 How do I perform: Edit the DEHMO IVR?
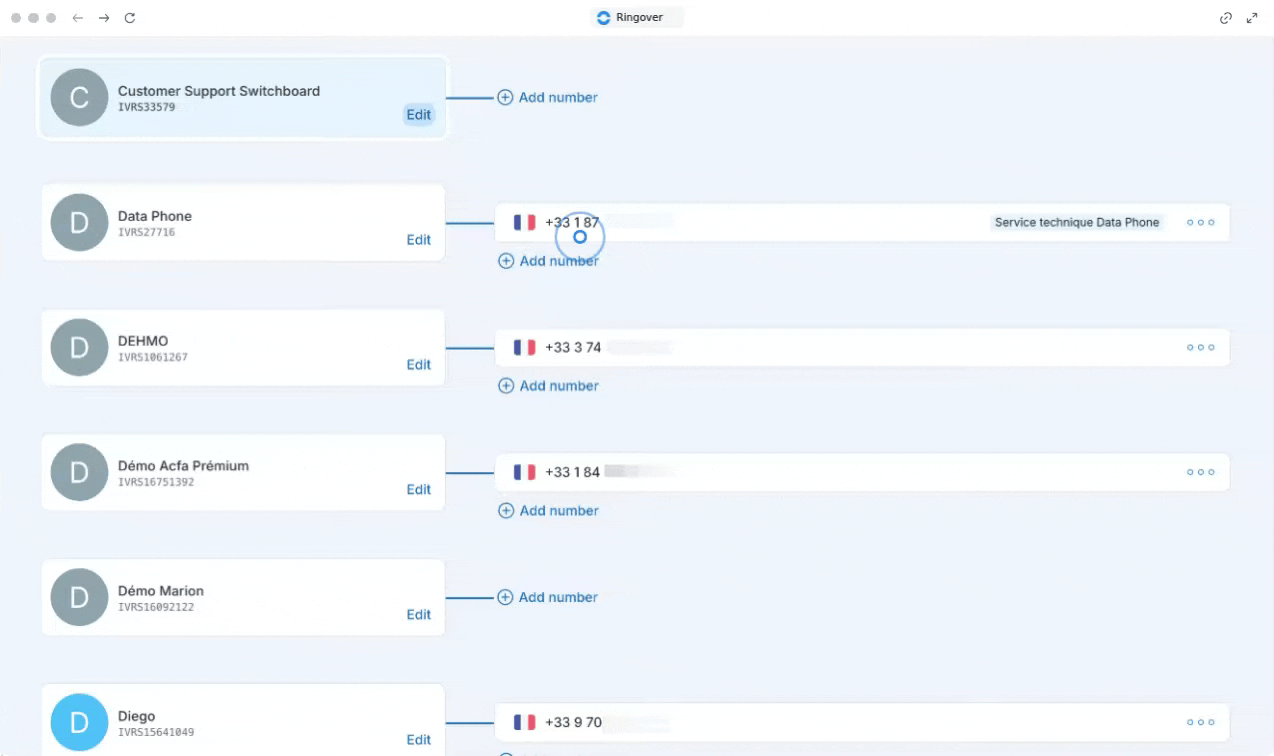419,365
